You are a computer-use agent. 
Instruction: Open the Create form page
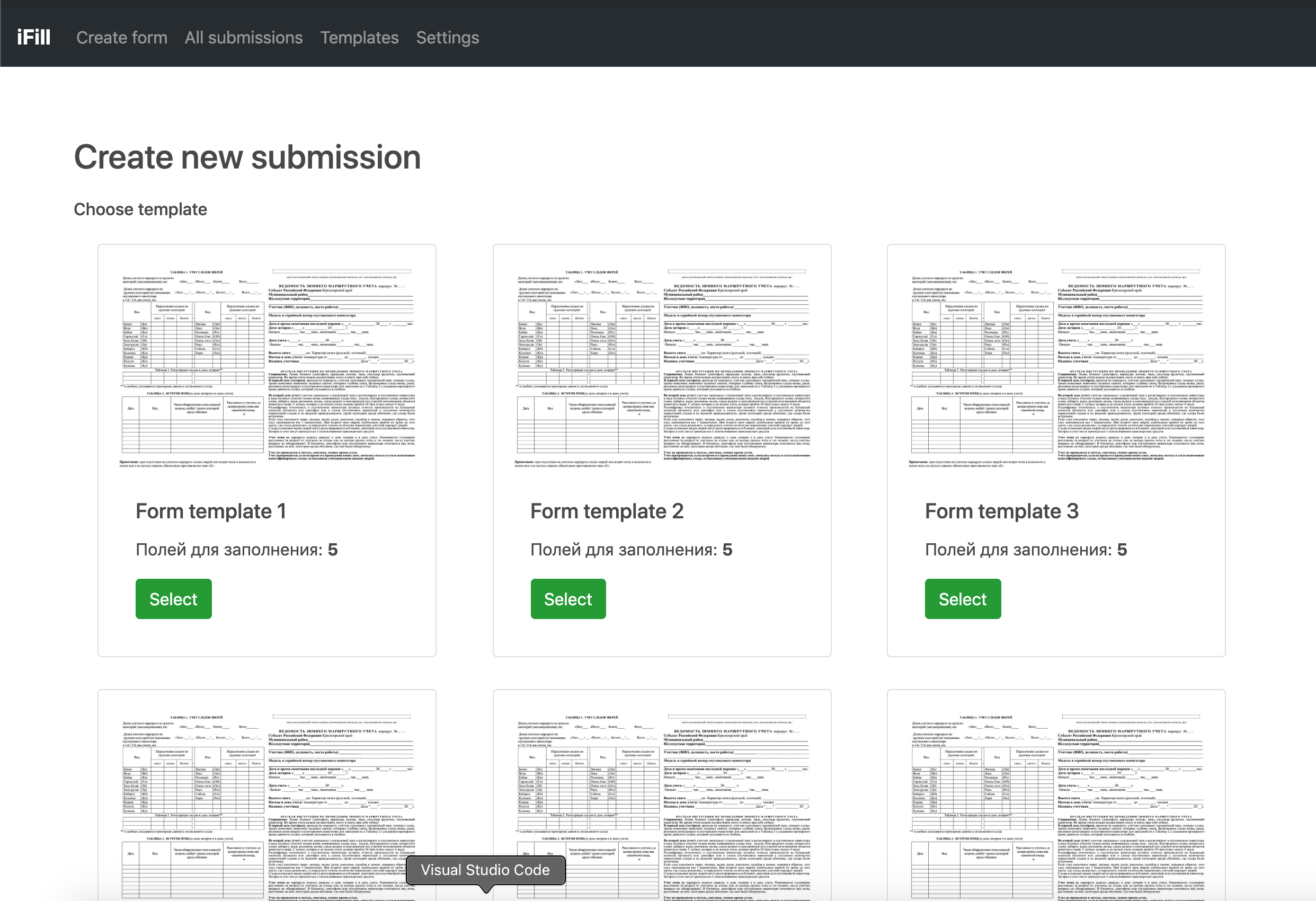point(122,38)
